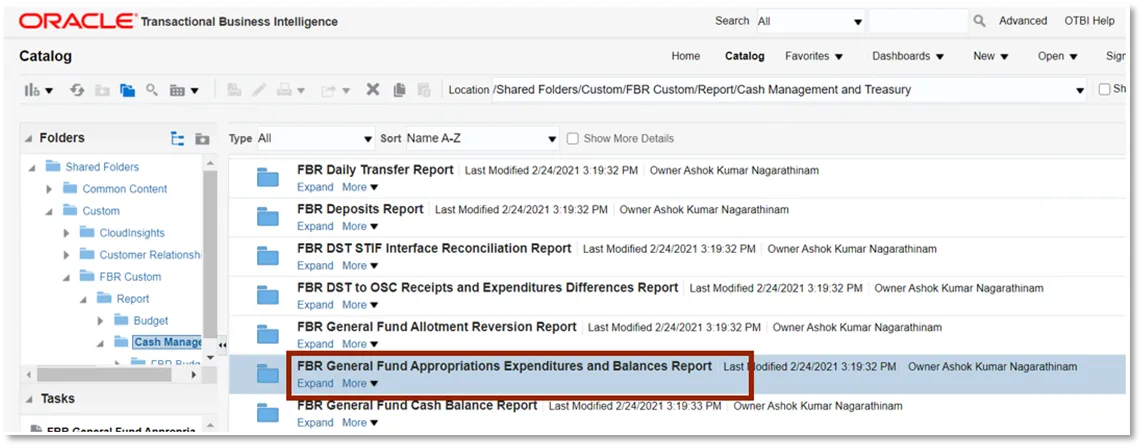Expand the Common Content folder tree node
Screen dimensions: 1142x447
pyautogui.click(x=49, y=189)
